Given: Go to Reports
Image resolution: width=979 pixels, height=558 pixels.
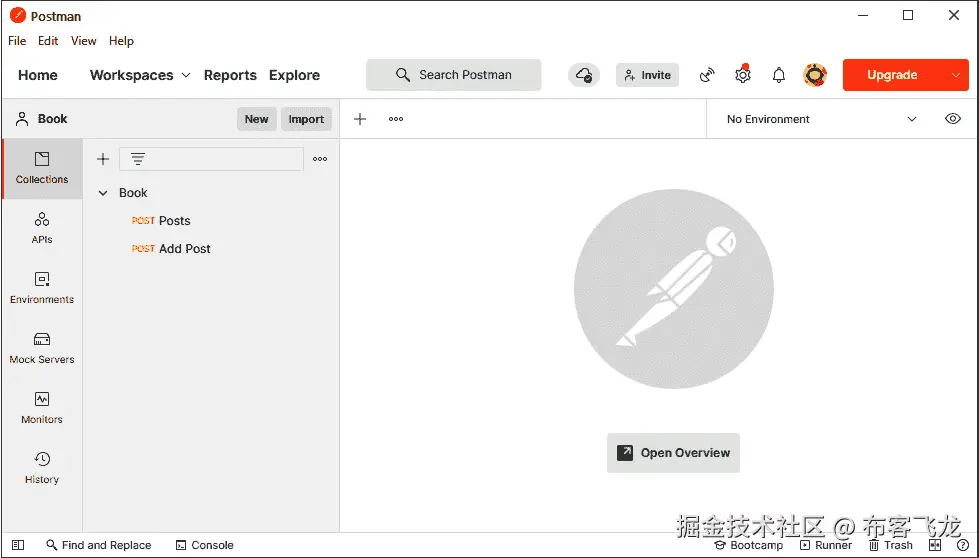Looking at the screenshot, I should (x=230, y=75).
